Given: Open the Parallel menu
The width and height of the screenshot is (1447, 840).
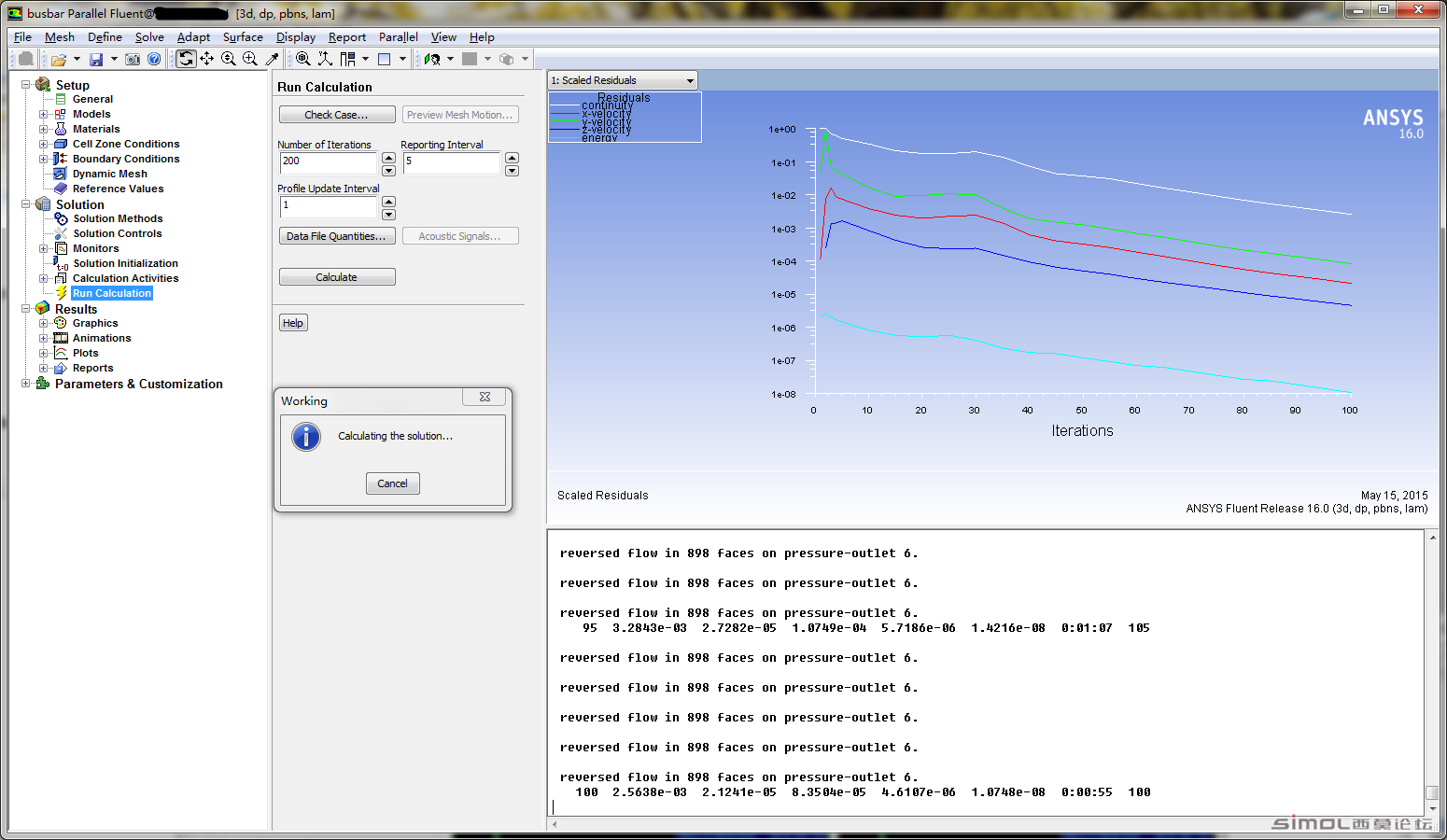Looking at the screenshot, I should coord(398,37).
